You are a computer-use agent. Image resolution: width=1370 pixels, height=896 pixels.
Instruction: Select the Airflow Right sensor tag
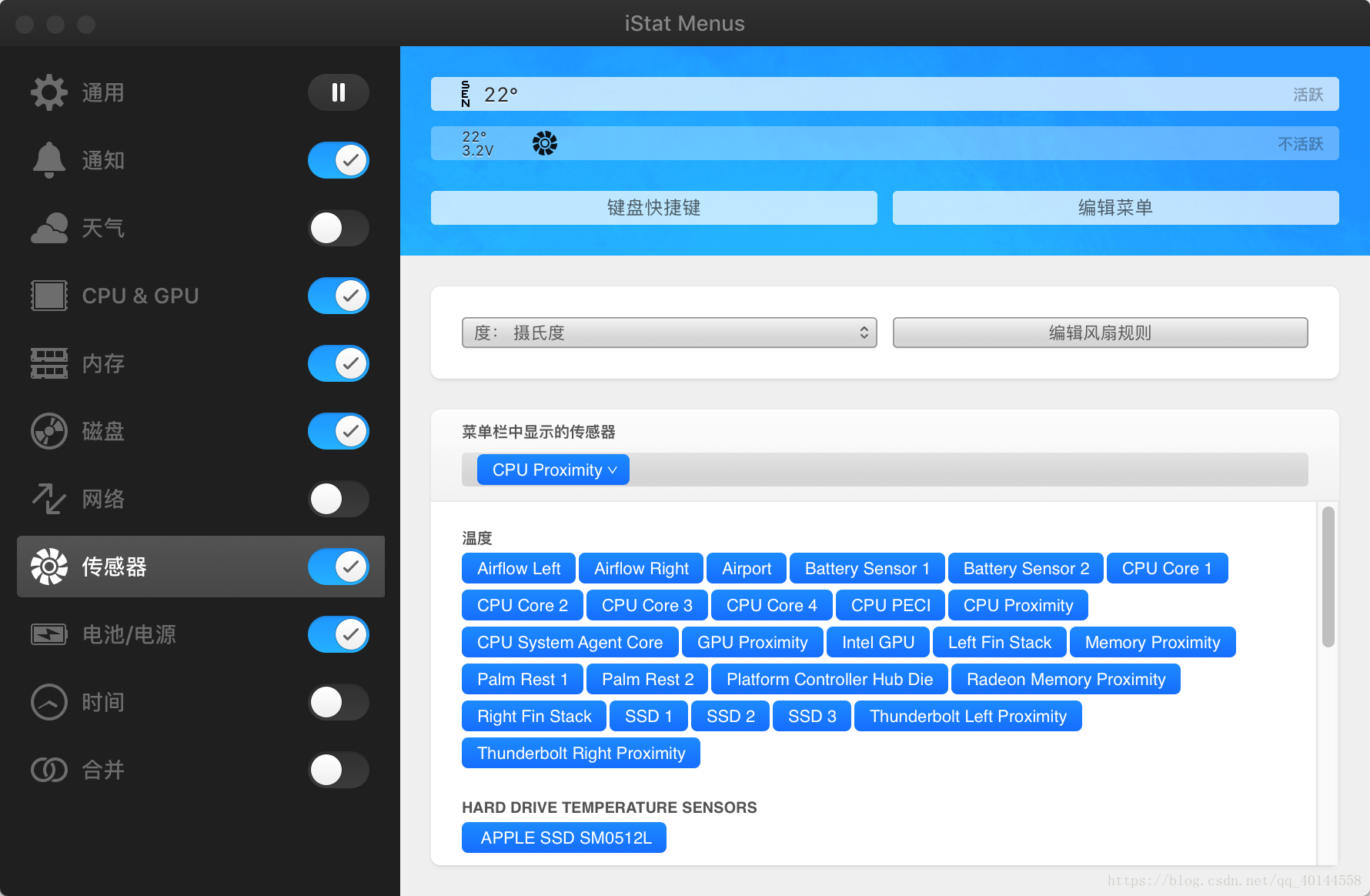[x=641, y=568]
